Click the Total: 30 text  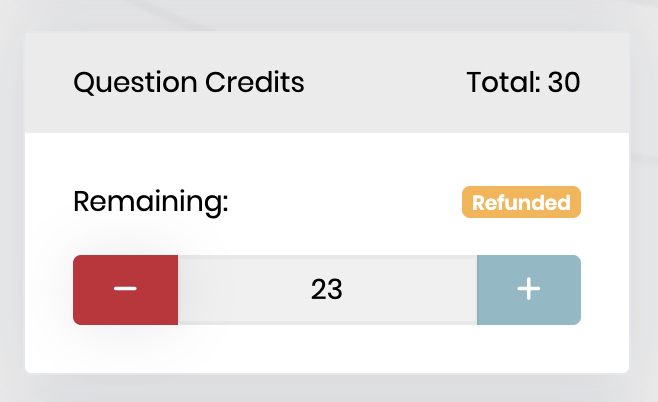coord(523,82)
